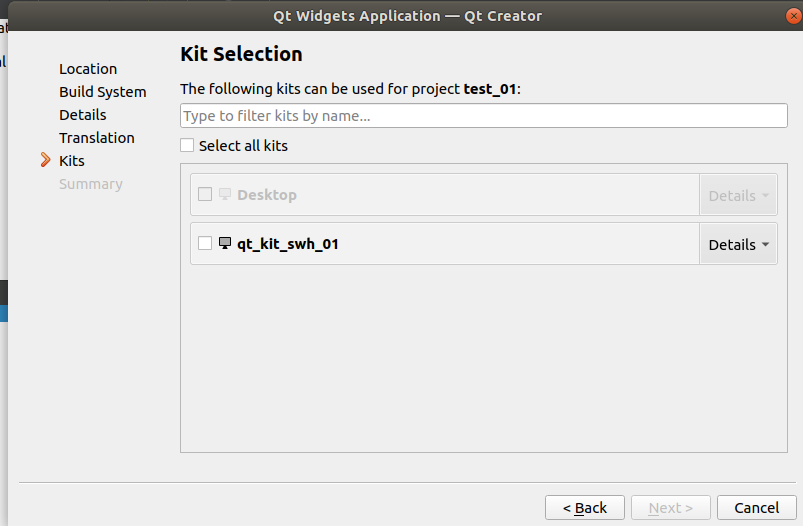
Task: Open the Translation wizard step
Action: pyautogui.click(x=97, y=138)
